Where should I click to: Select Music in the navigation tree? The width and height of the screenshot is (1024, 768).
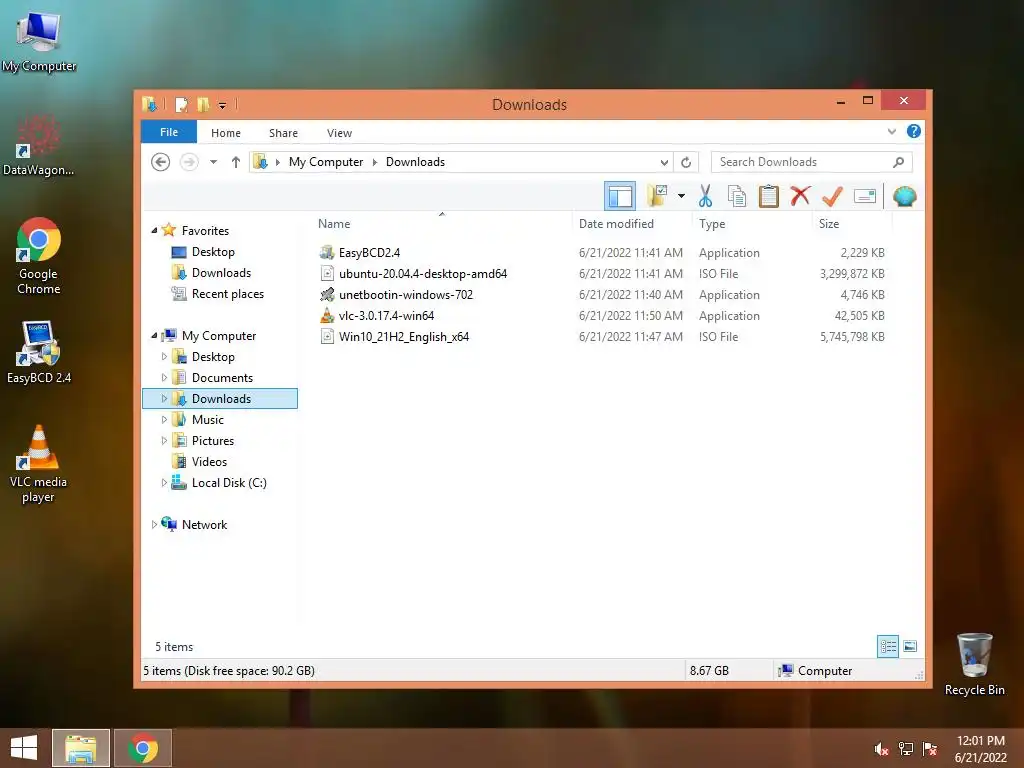click(x=208, y=420)
